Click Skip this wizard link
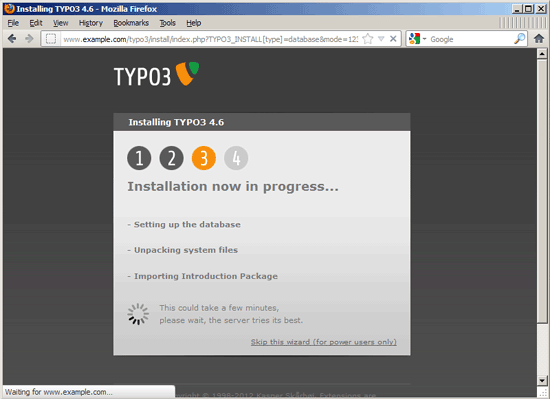 (x=323, y=342)
